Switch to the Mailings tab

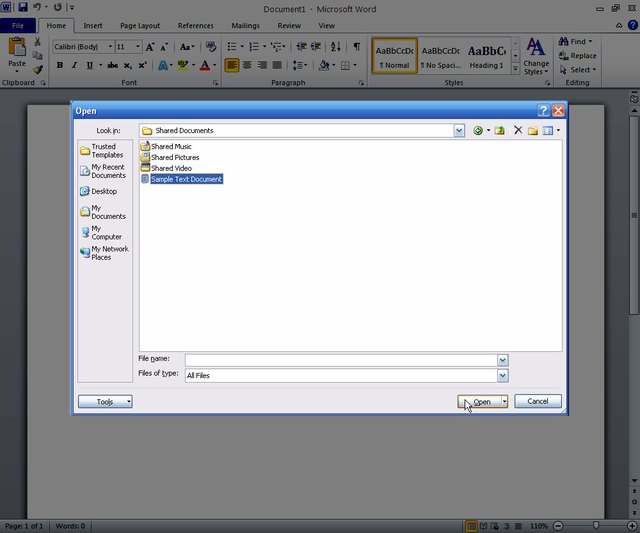pos(246,25)
